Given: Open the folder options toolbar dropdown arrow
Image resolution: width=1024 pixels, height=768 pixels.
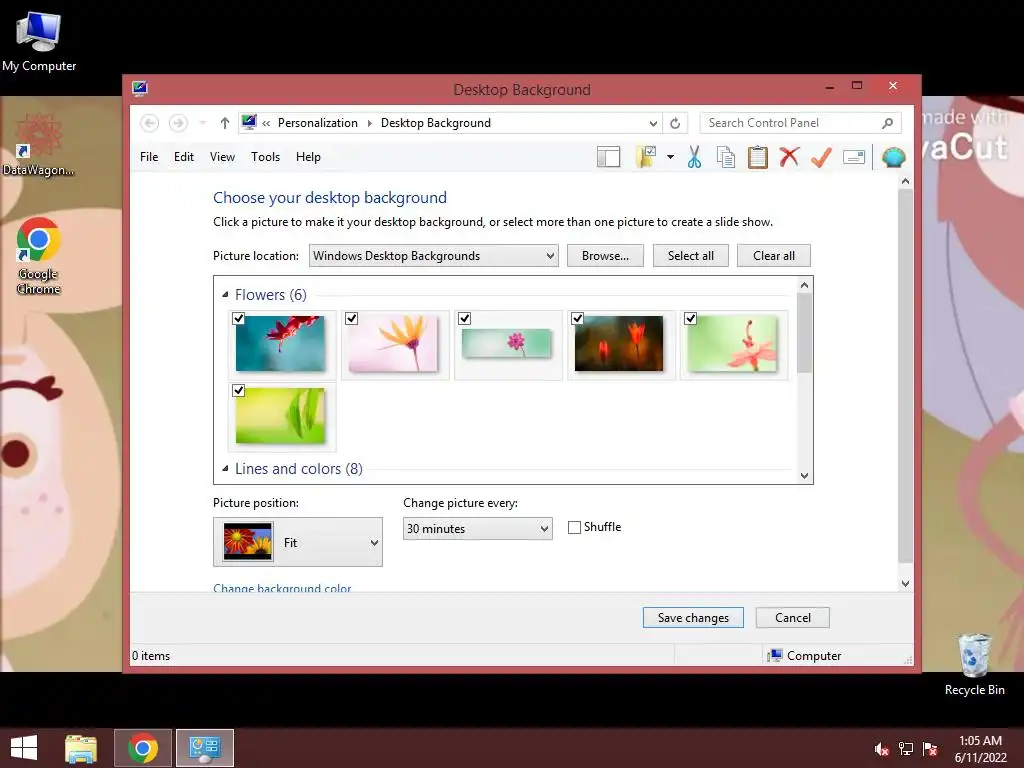Looking at the screenshot, I should [x=671, y=157].
